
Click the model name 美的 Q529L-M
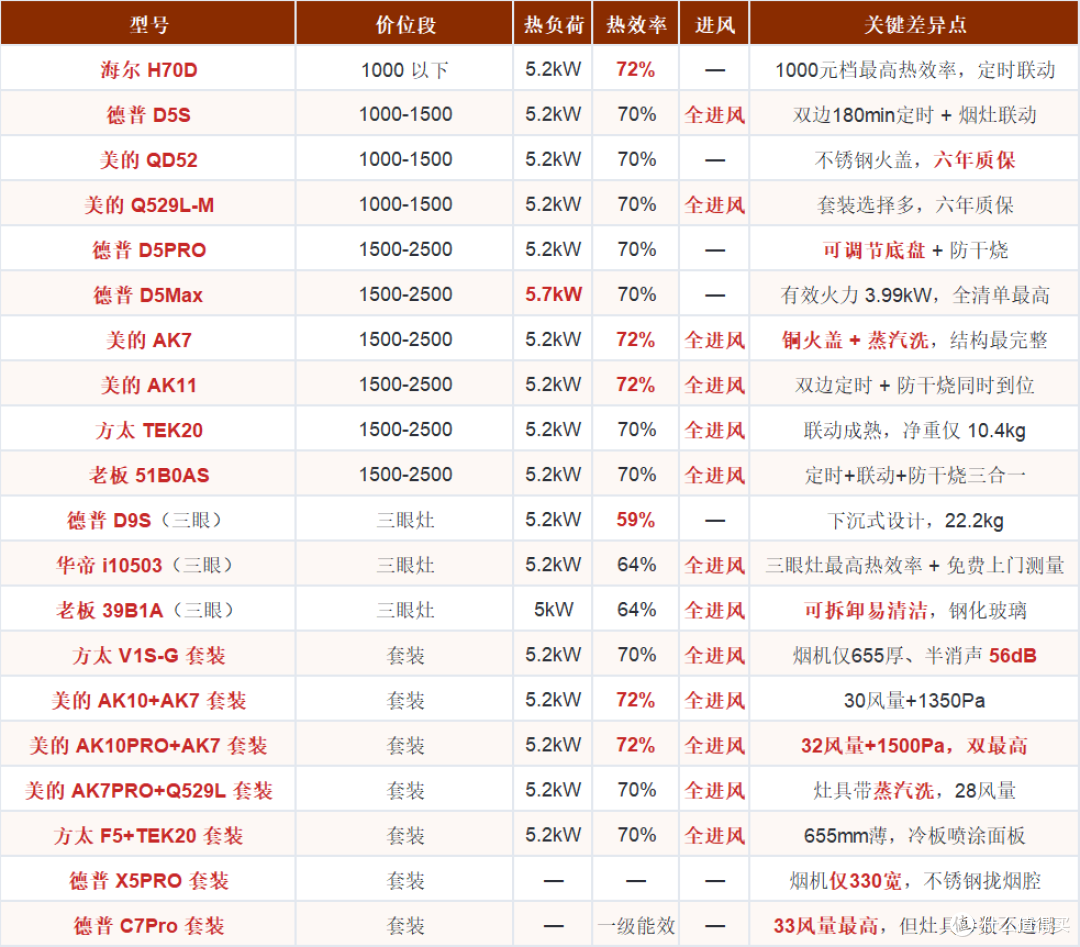click(x=149, y=205)
